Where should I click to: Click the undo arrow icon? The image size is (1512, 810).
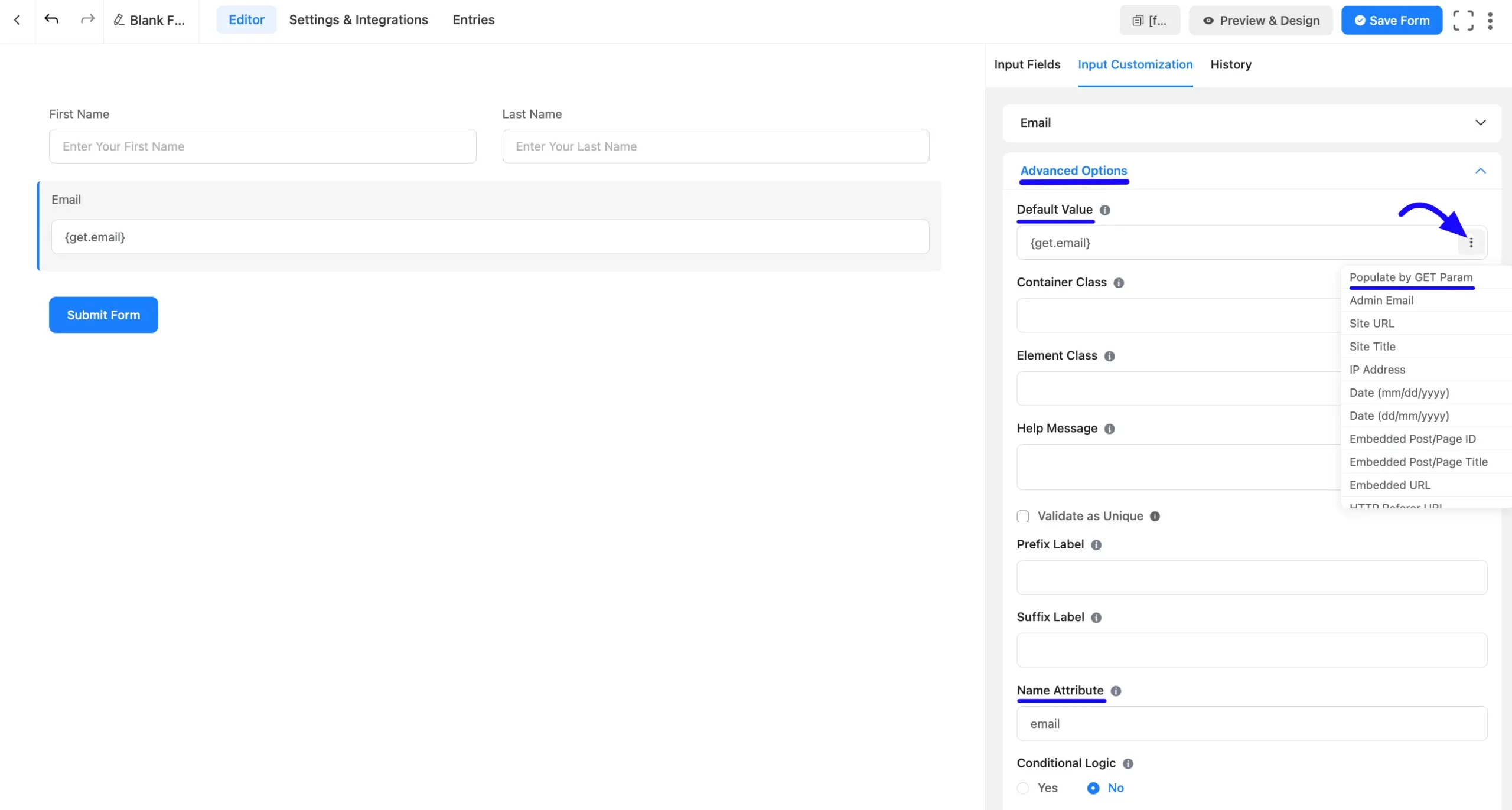point(51,19)
